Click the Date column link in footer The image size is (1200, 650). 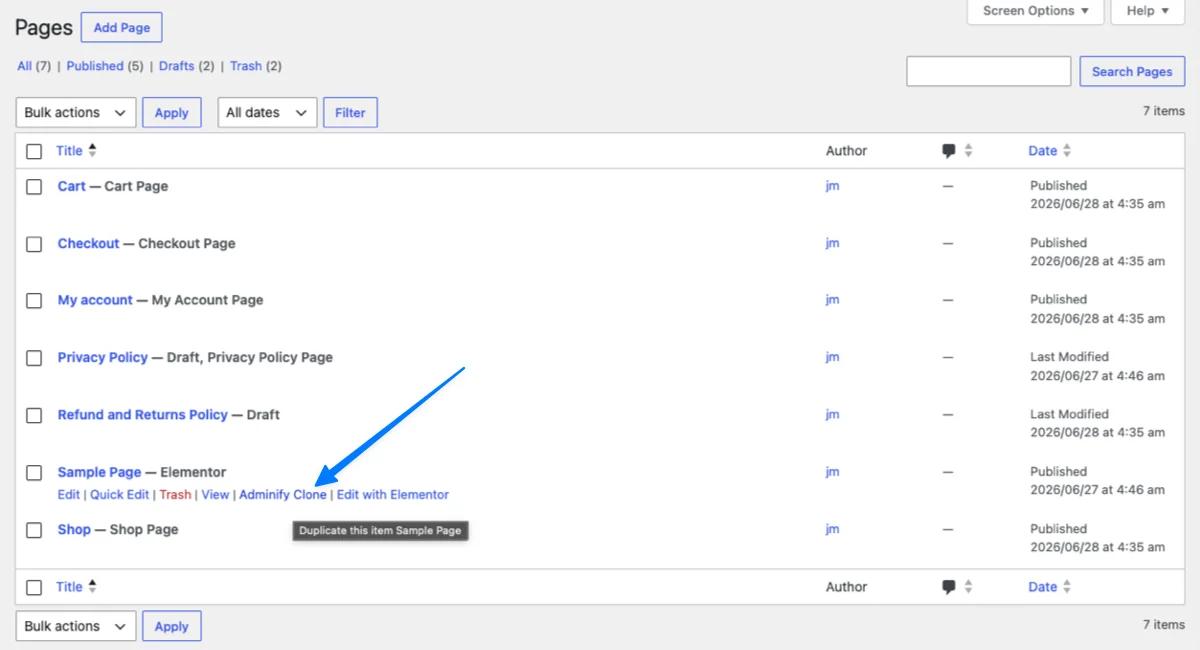click(x=1042, y=587)
